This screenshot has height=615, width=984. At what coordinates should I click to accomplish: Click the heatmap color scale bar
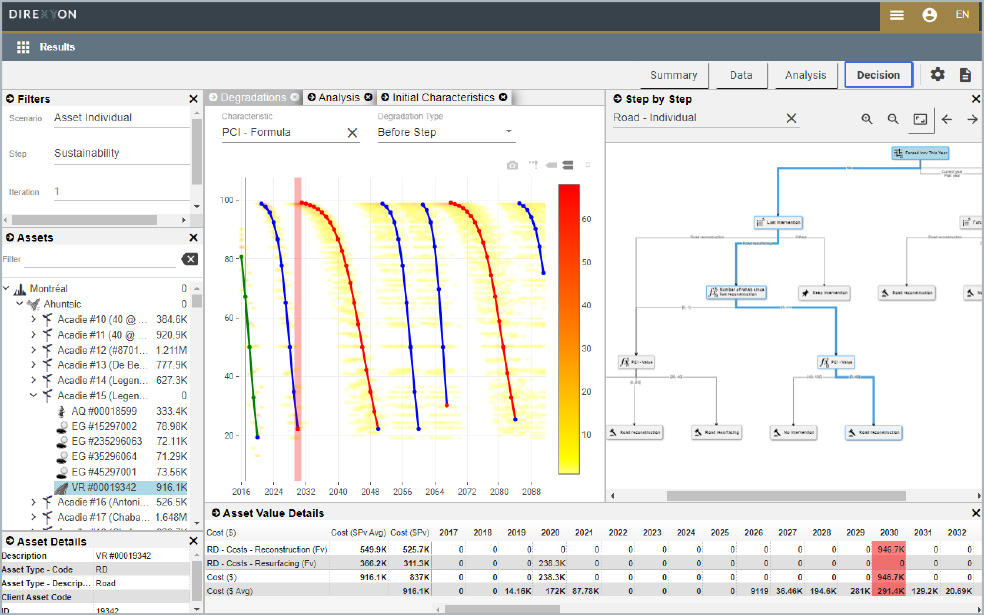[x=569, y=328]
